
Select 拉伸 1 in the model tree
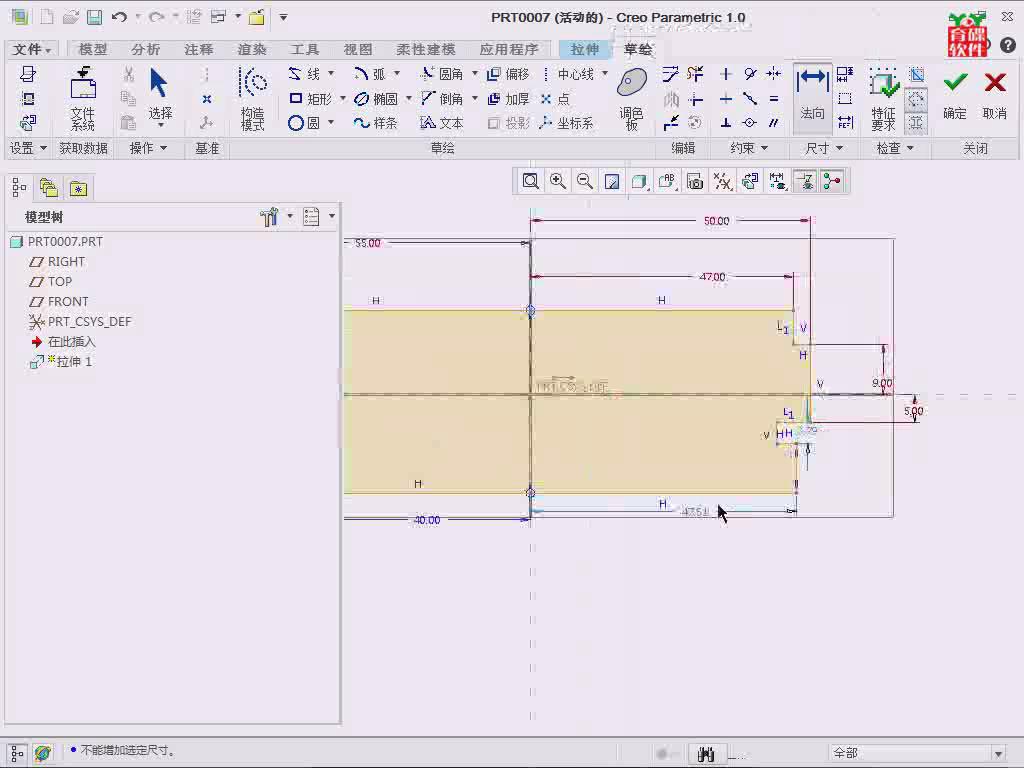(61, 362)
